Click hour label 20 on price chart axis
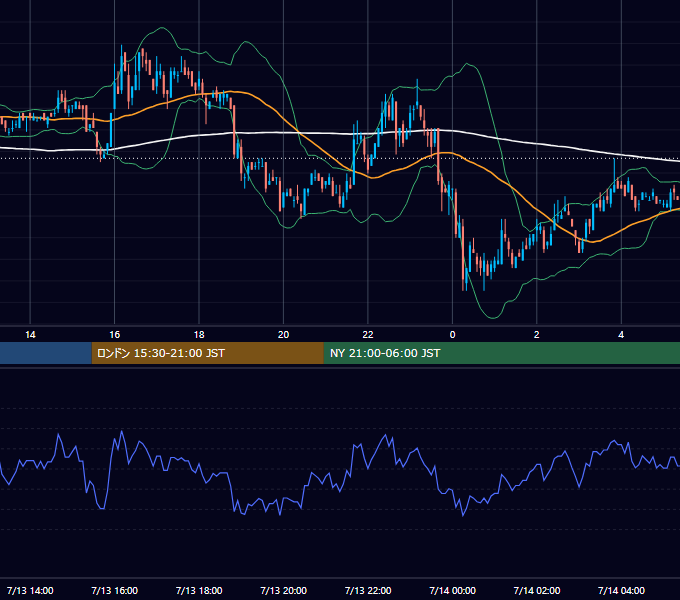 coord(284,335)
